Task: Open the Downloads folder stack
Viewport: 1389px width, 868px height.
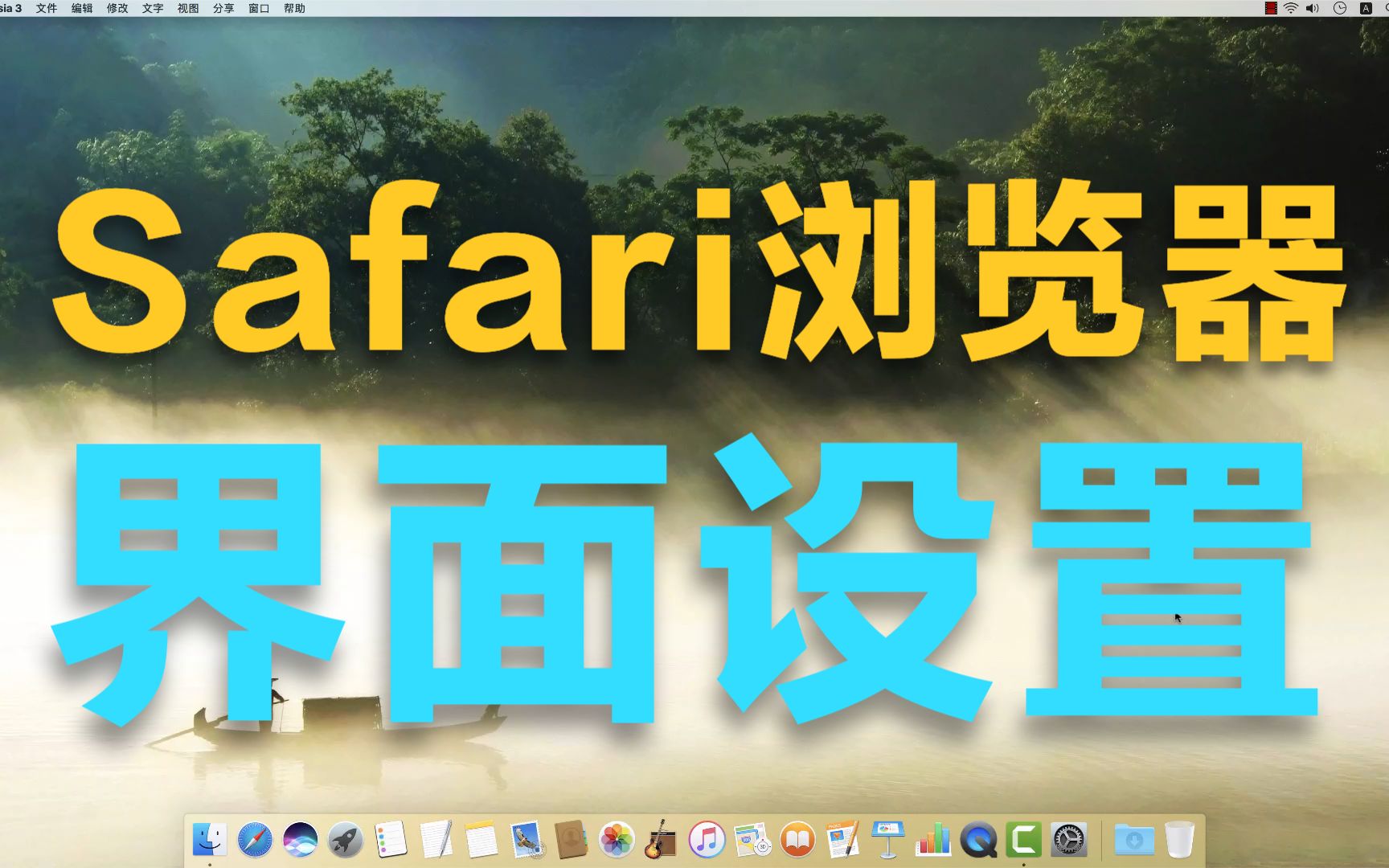Action: point(1134,840)
